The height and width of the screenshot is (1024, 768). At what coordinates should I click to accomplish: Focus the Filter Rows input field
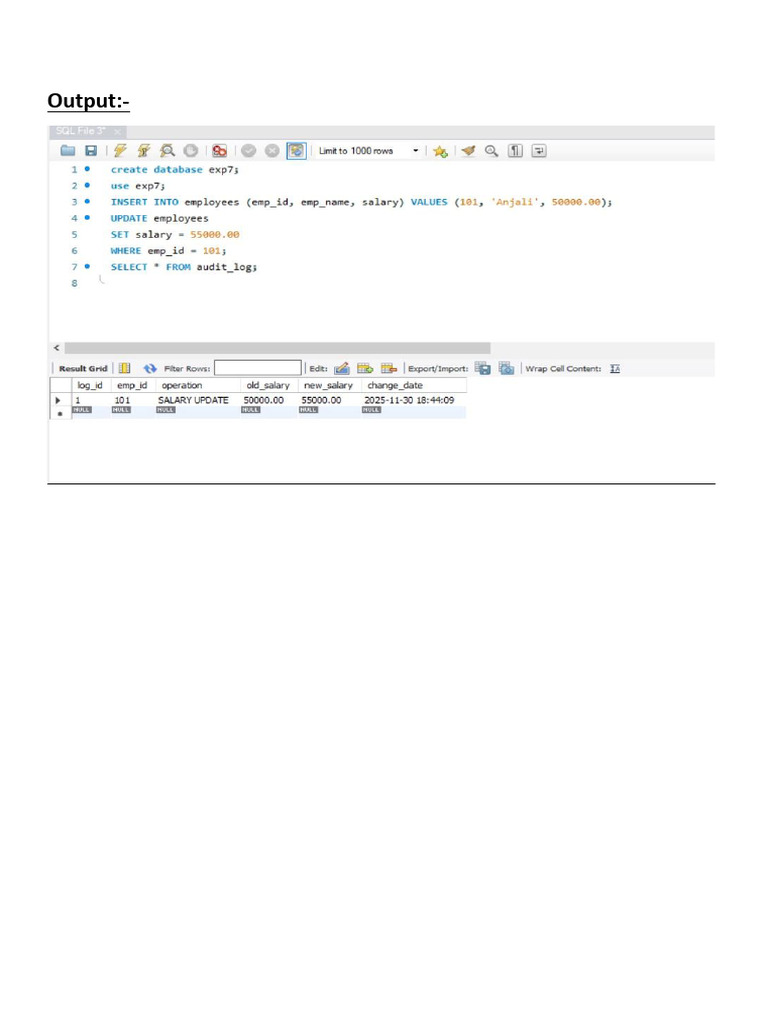(258, 368)
